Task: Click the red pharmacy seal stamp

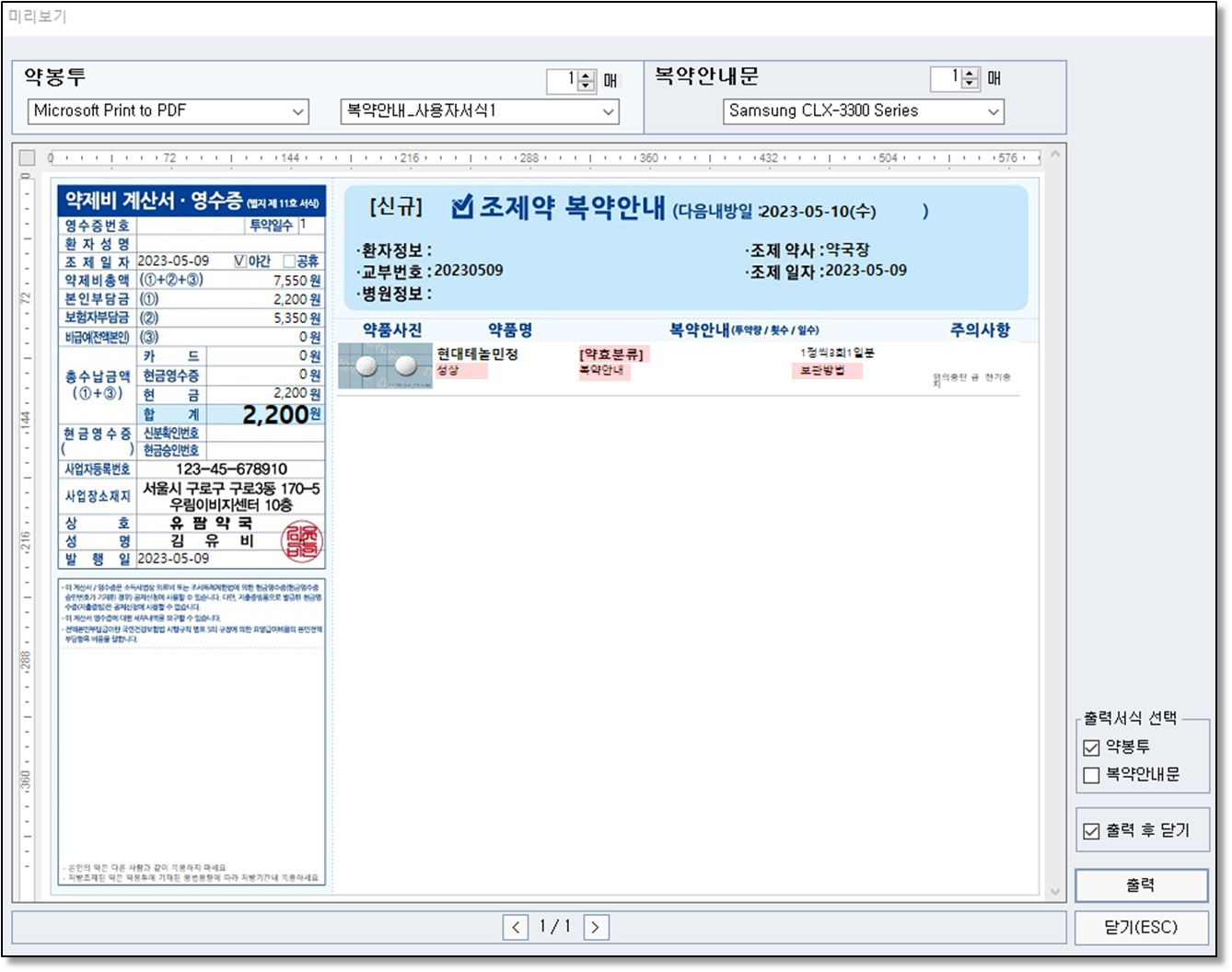Action: point(302,542)
